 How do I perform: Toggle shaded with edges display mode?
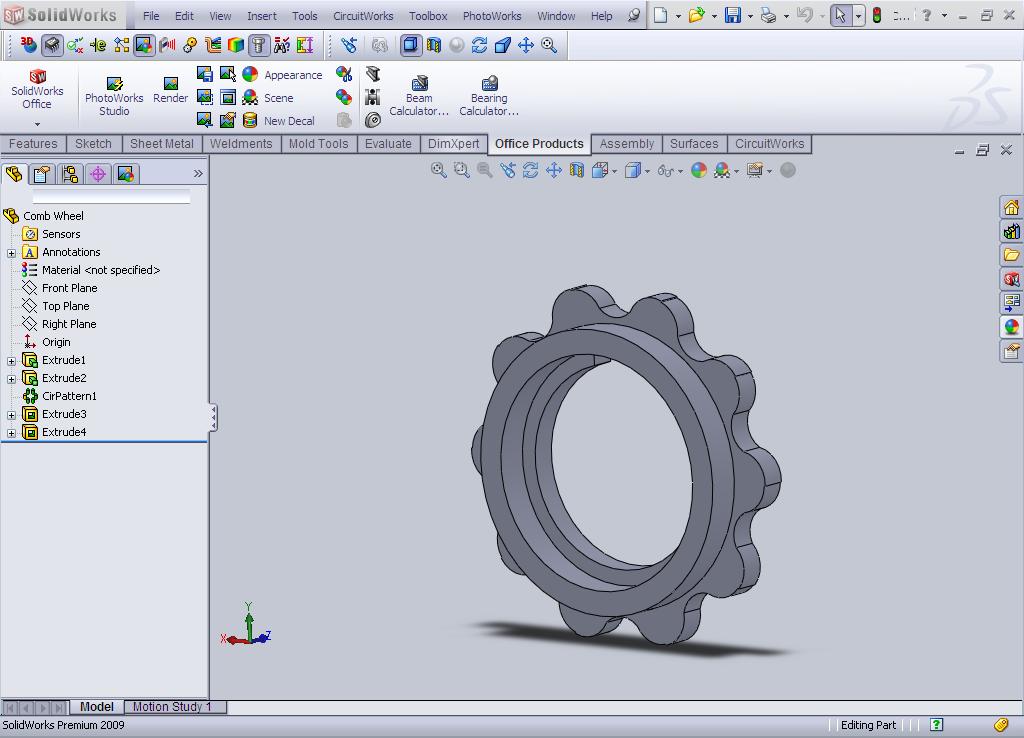pos(410,45)
